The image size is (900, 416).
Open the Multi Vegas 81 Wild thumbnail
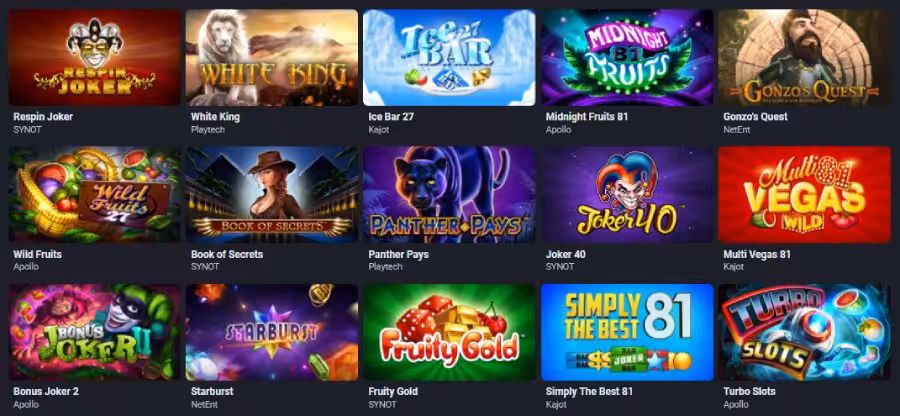click(x=804, y=195)
